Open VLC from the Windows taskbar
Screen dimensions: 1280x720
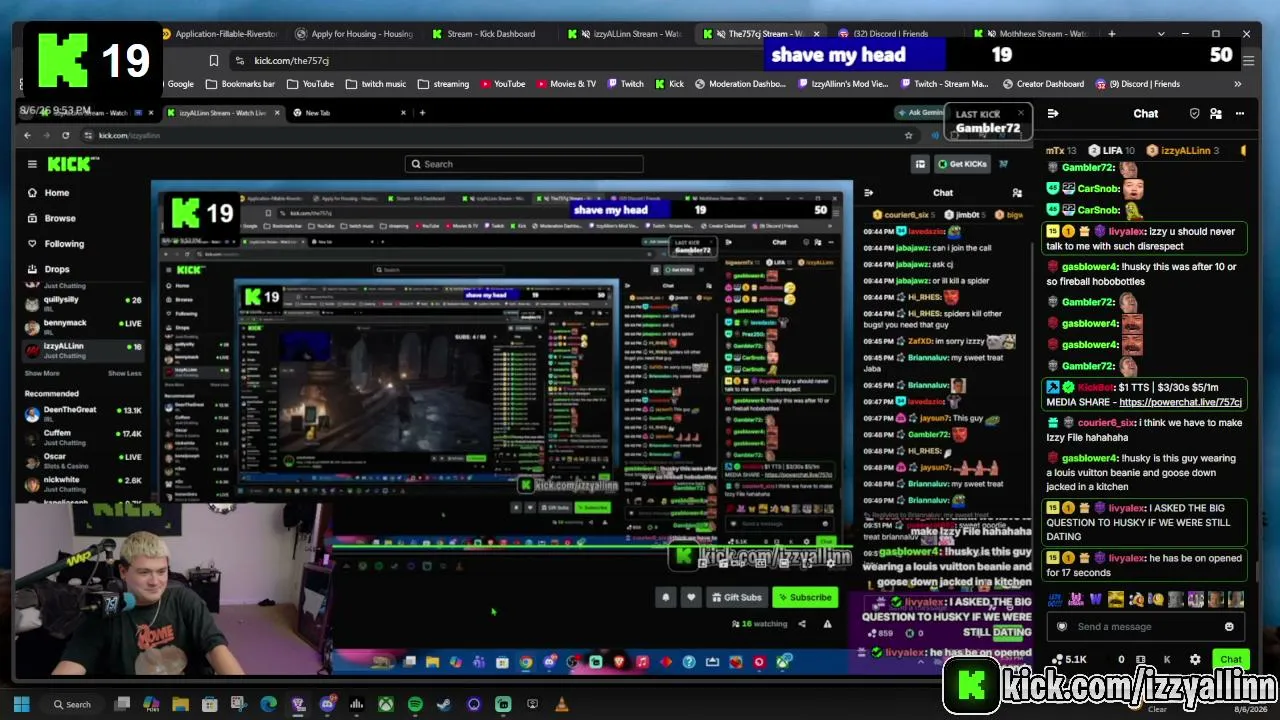562,705
